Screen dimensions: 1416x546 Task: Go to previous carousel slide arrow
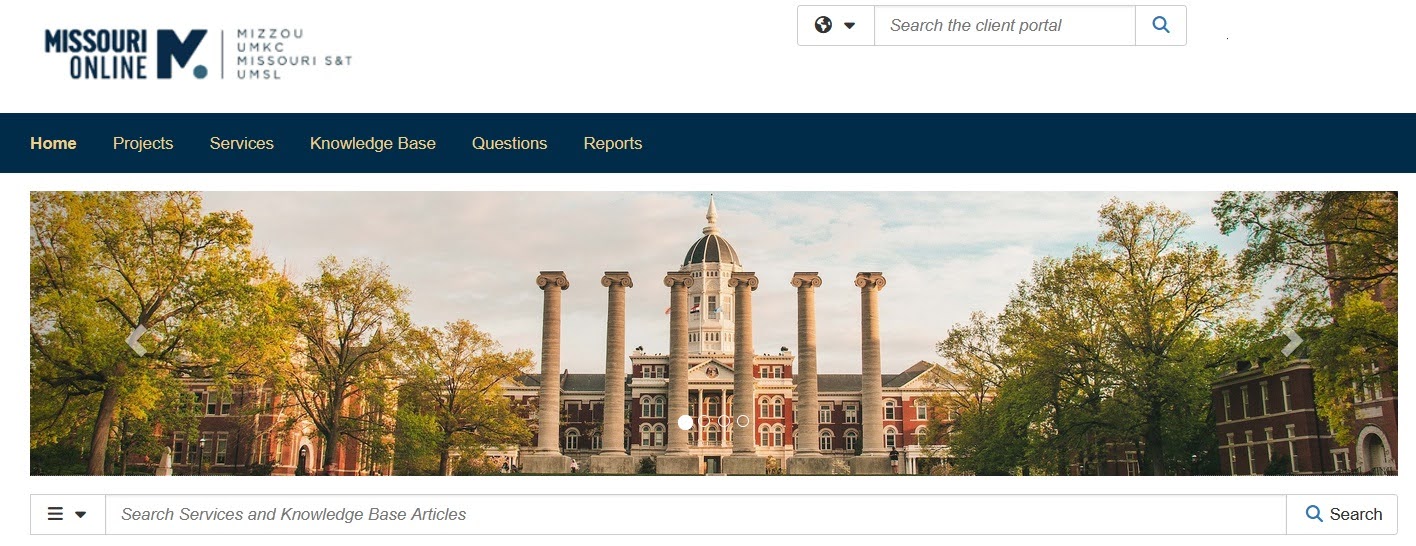point(137,341)
